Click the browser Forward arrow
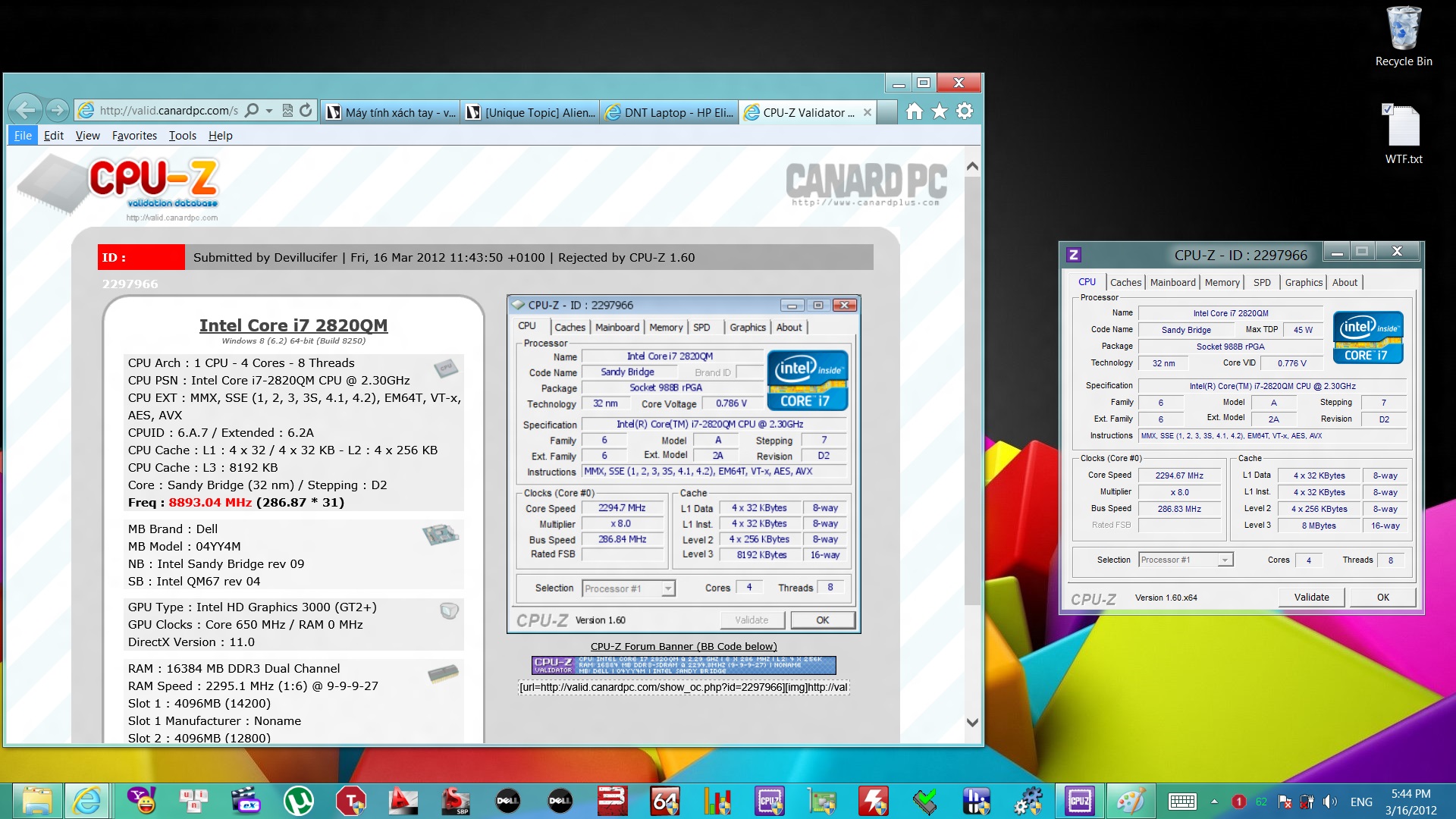1456x819 pixels. click(x=58, y=111)
